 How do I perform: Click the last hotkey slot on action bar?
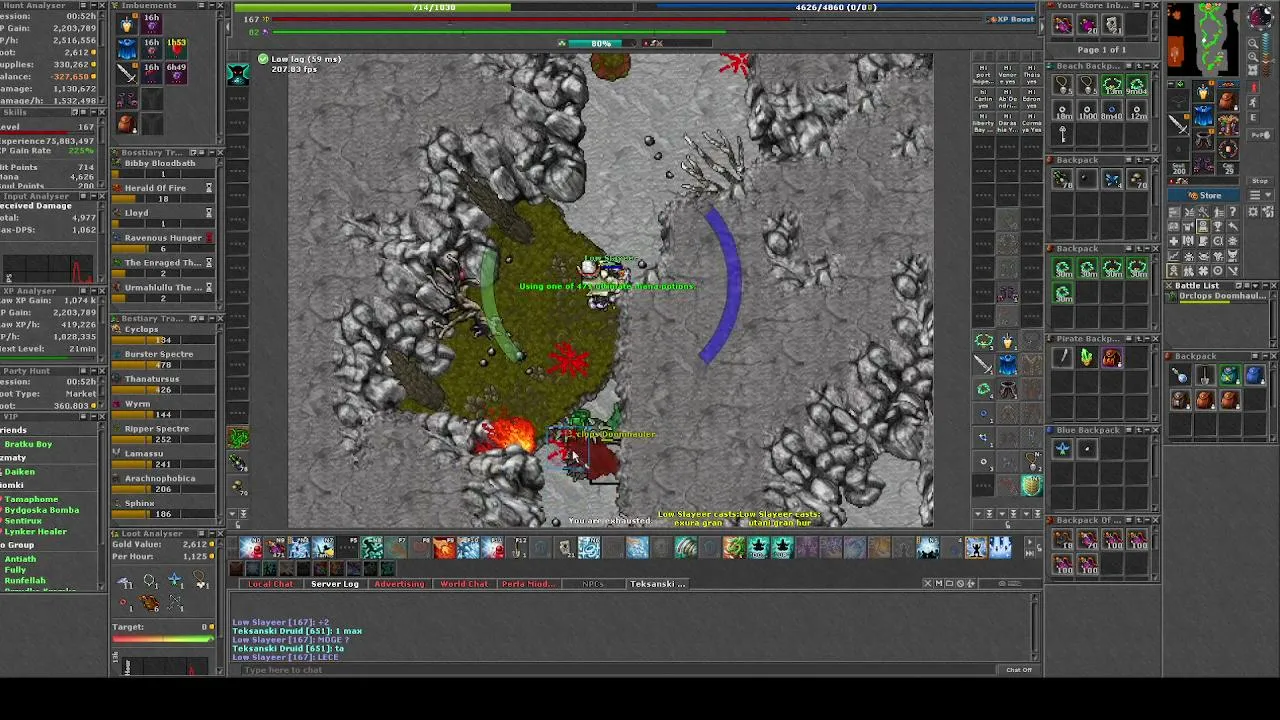(x=1000, y=547)
